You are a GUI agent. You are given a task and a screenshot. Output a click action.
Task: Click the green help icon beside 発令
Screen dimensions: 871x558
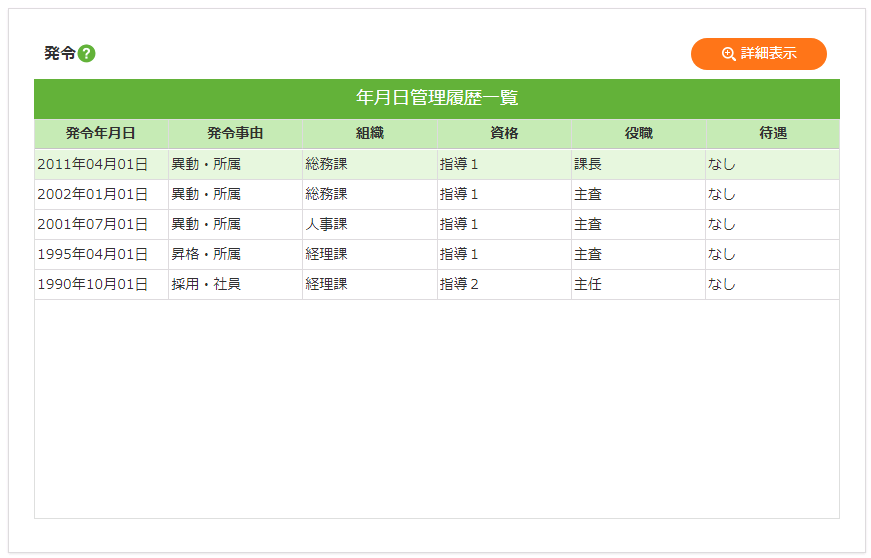coord(87,54)
